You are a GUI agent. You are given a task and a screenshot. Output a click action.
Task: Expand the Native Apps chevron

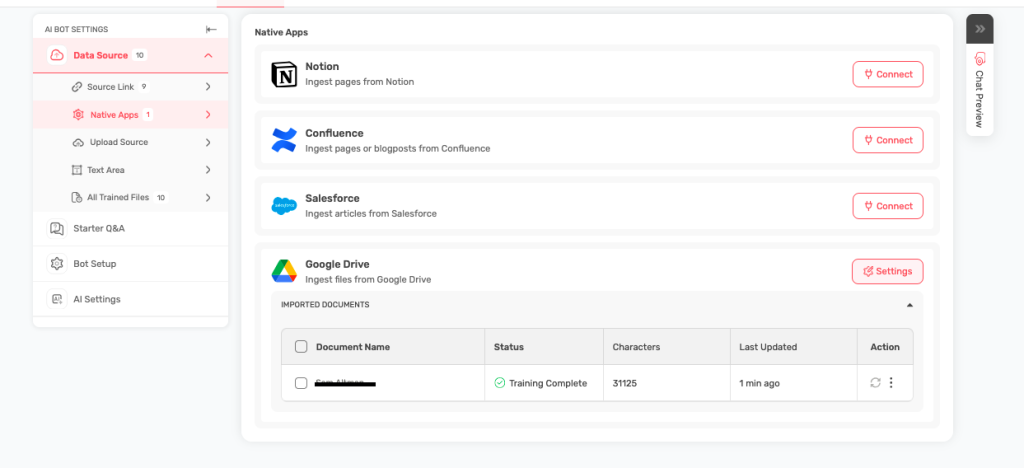point(208,115)
